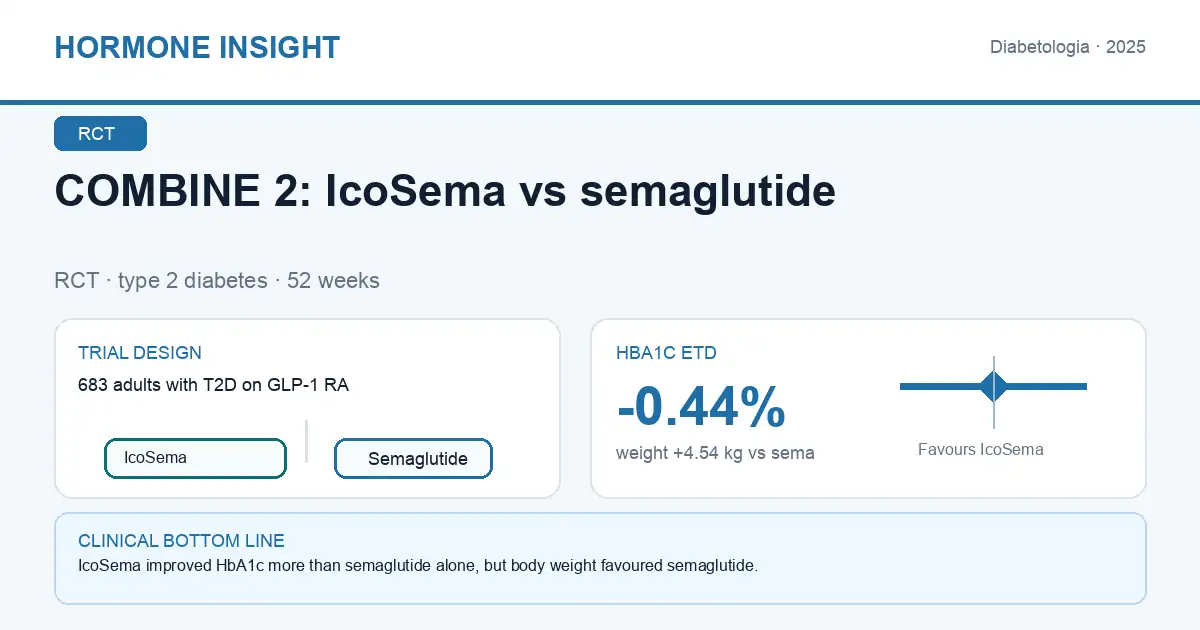Screen dimensions: 1200x630
Task: Click the CLINICAL BOTTOM LINE heading
Action: click(x=181, y=541)
